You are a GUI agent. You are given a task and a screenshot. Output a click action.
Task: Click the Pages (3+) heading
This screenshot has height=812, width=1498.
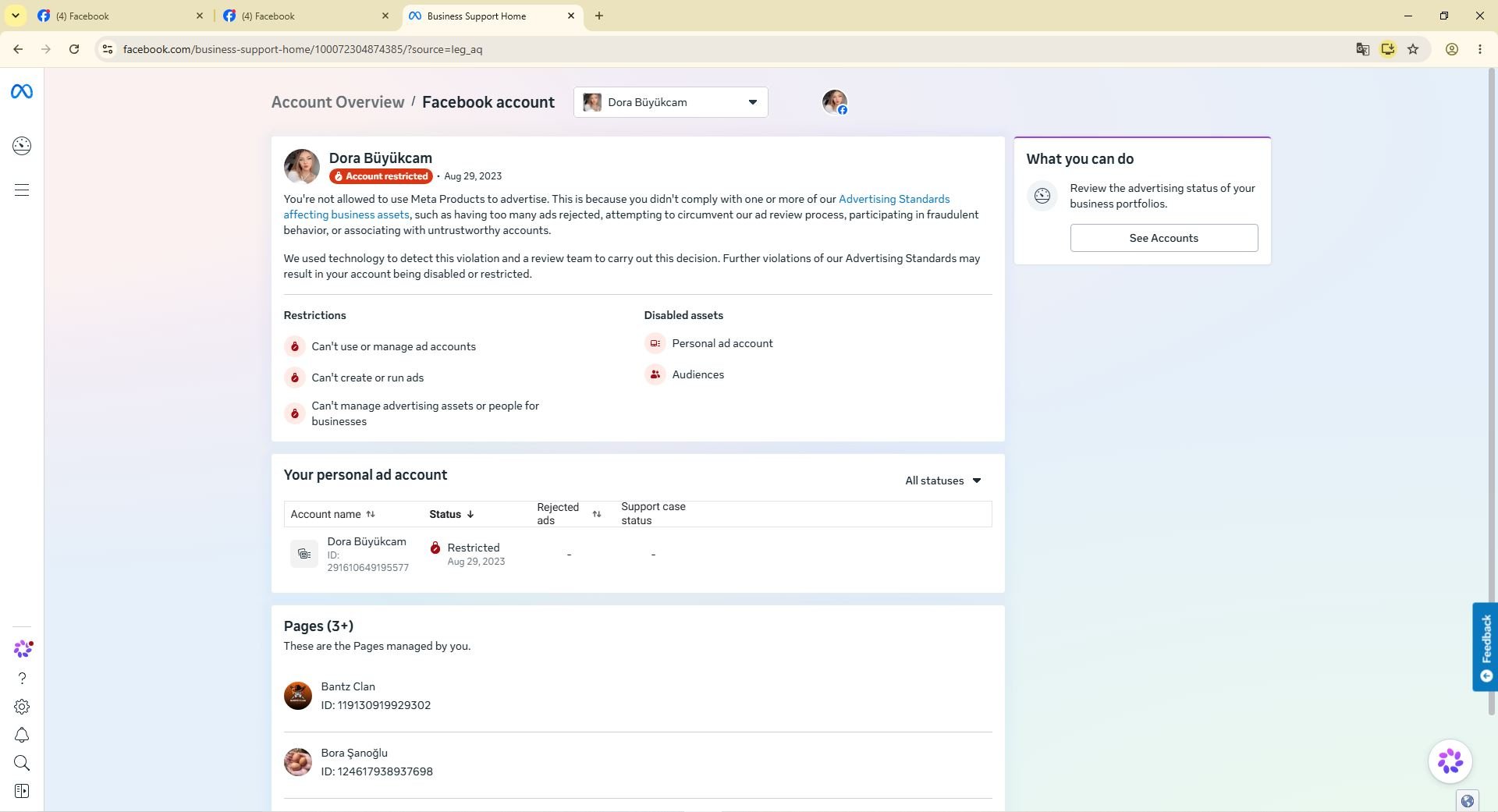(318, 626)
